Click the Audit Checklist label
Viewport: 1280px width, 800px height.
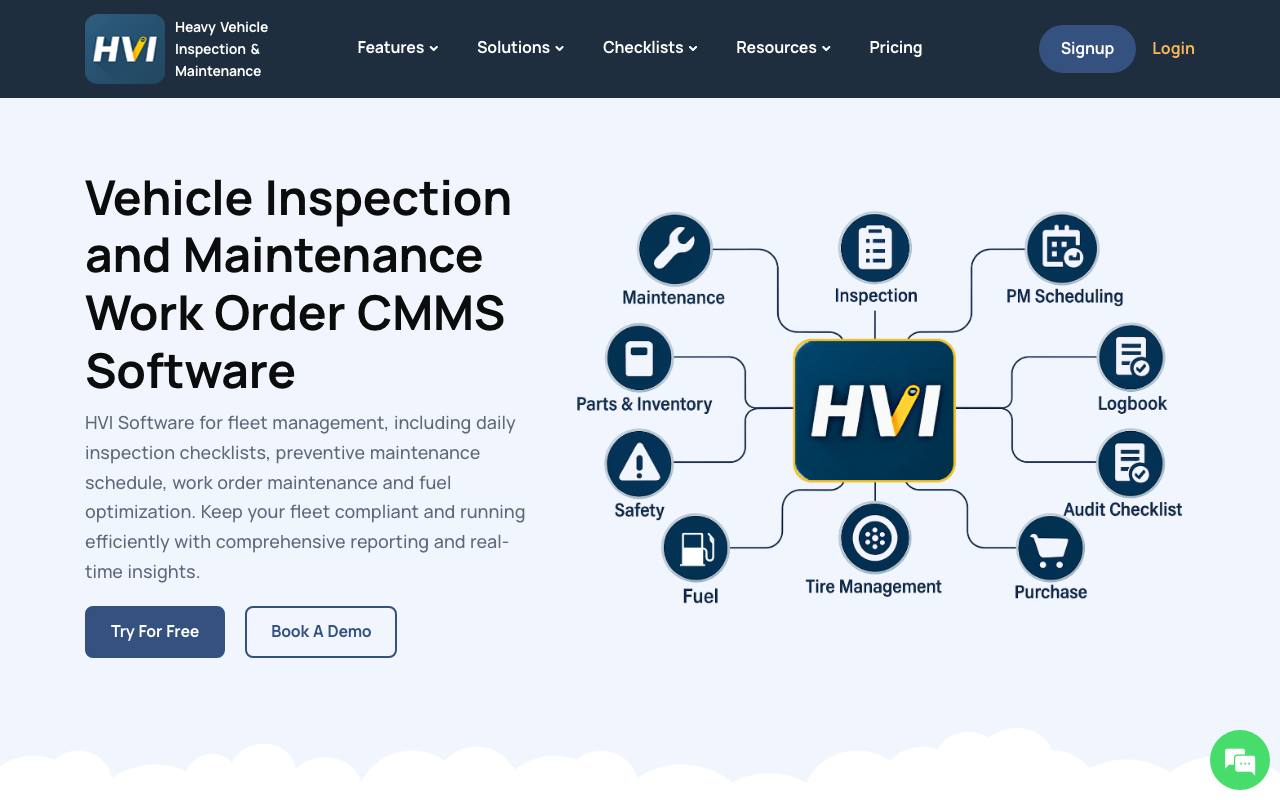coord(1123,510)
